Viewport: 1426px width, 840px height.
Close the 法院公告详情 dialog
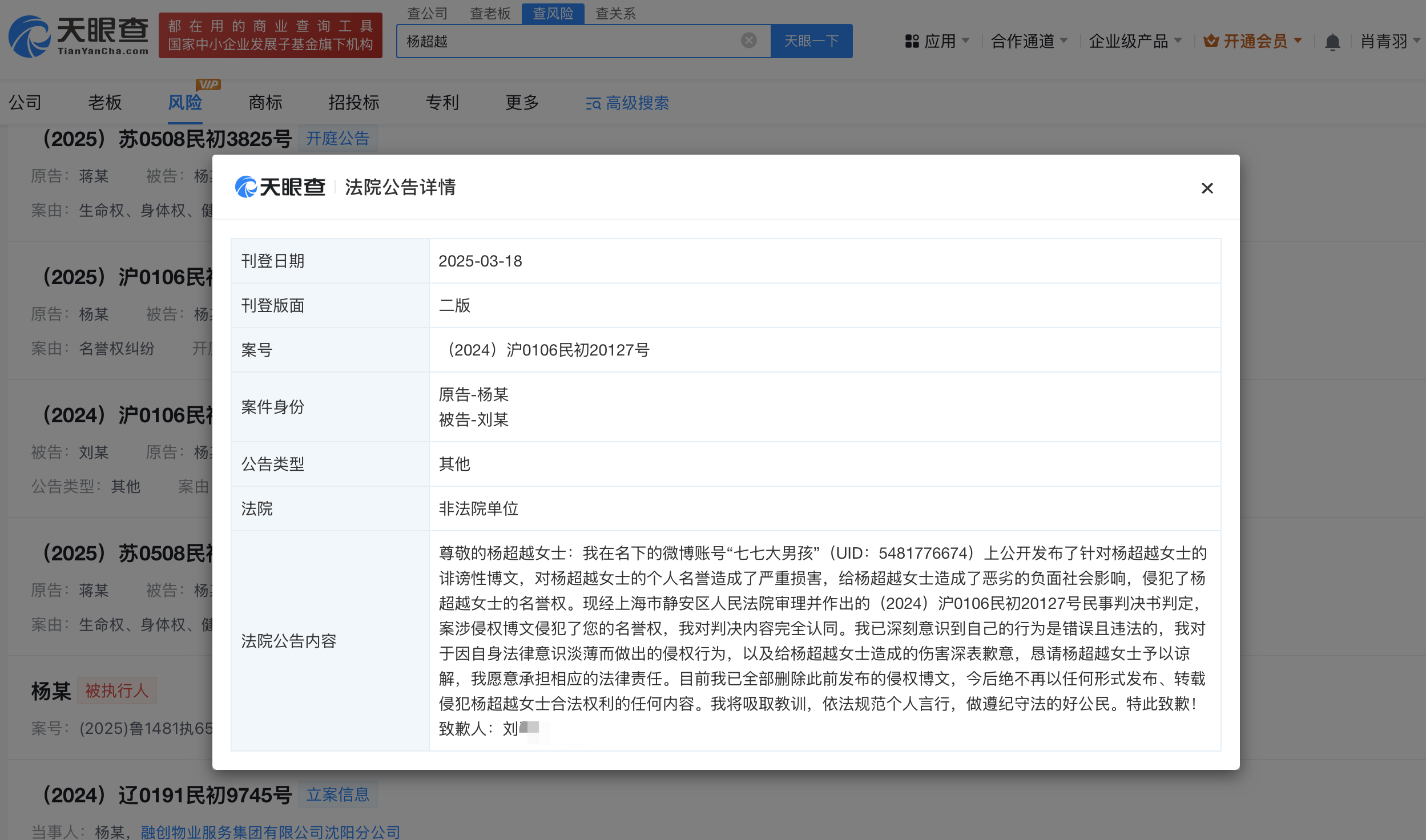(1207, 188)
